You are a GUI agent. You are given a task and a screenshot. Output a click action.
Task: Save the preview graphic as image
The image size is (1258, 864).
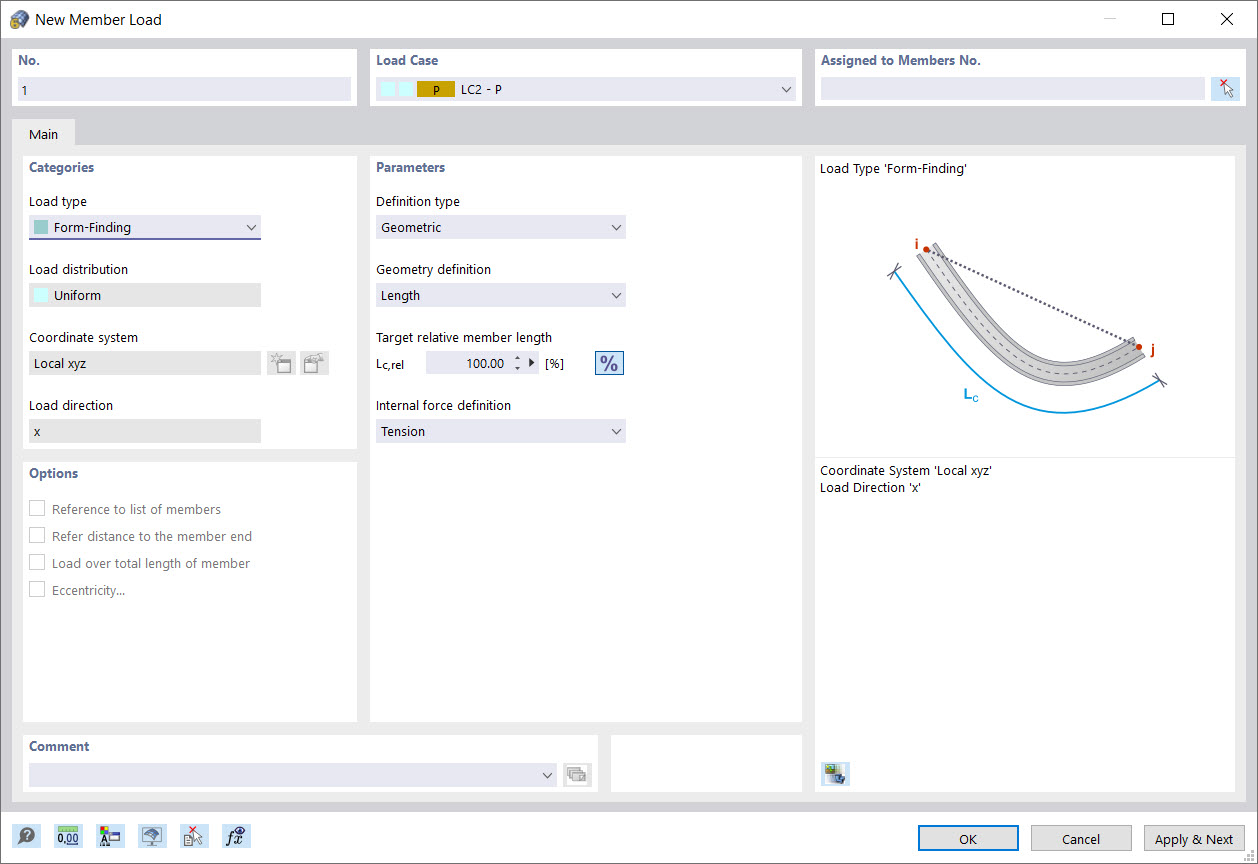tap(835, 773)
